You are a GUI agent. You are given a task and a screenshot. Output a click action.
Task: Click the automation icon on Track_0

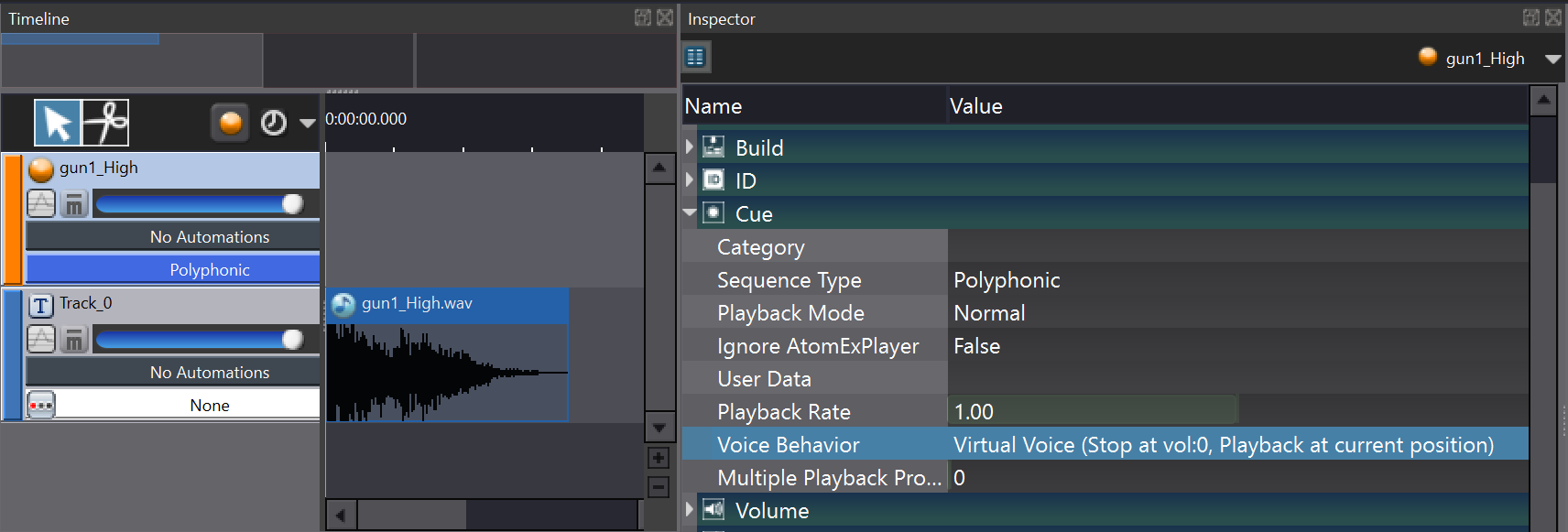41,339
